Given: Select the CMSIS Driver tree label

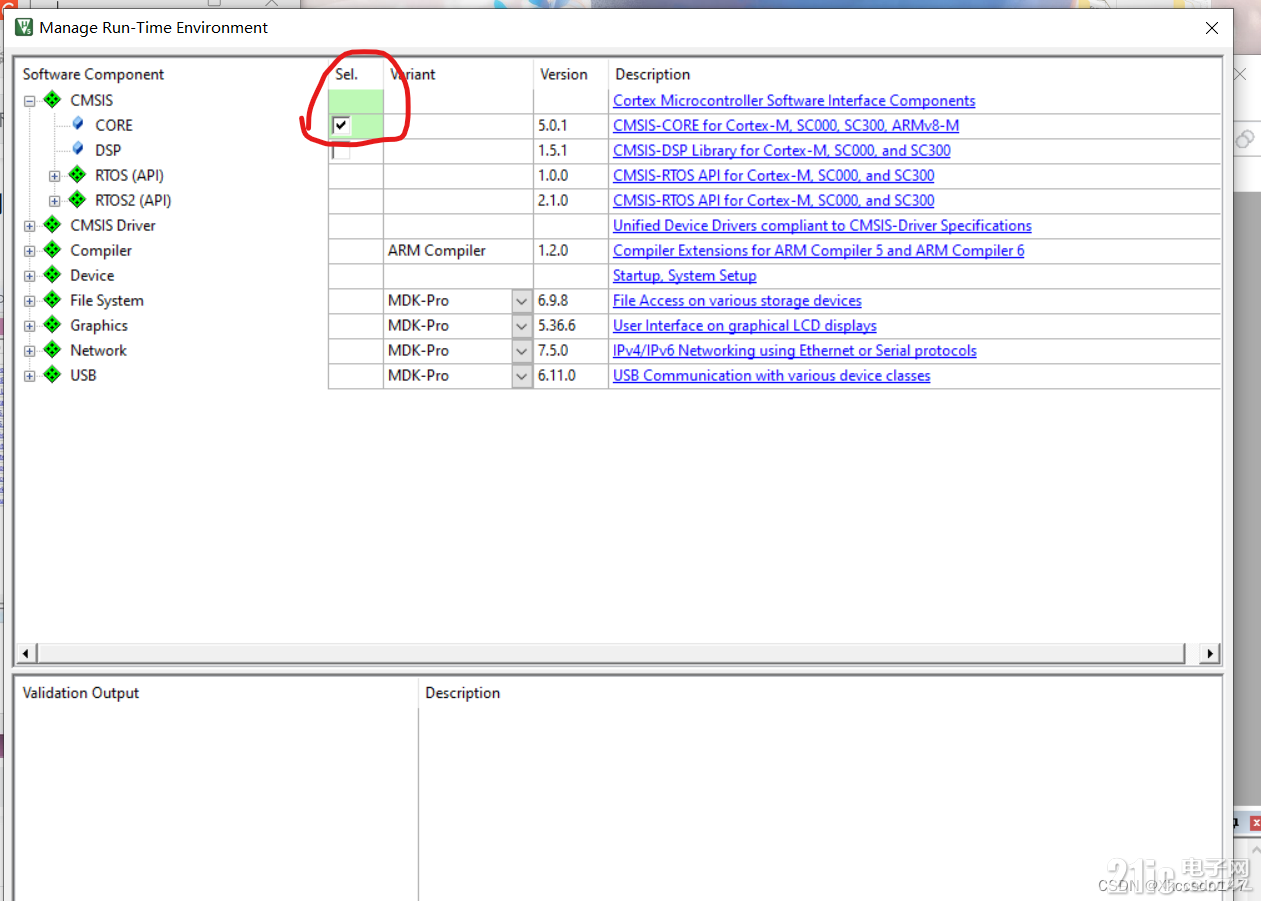Looking at the screenshot, I should pyautogui.click(x=113, y=225).
